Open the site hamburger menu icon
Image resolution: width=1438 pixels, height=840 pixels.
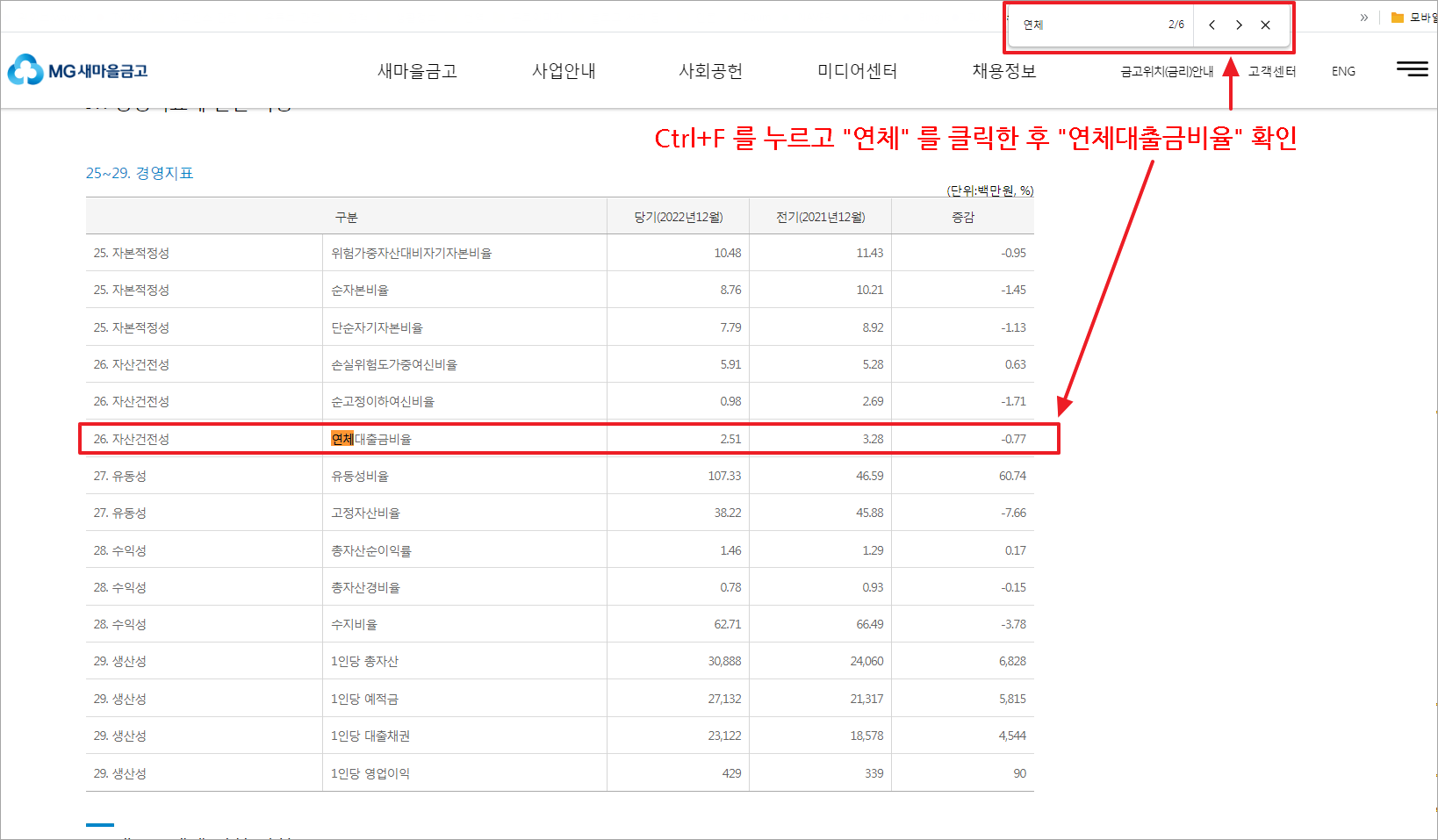pos(1412,69)
